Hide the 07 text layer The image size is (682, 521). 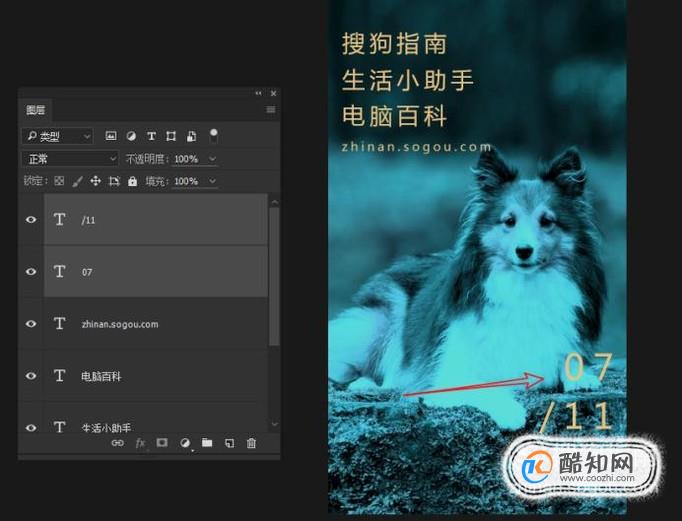pyautogui.click(x=31, y=271)
